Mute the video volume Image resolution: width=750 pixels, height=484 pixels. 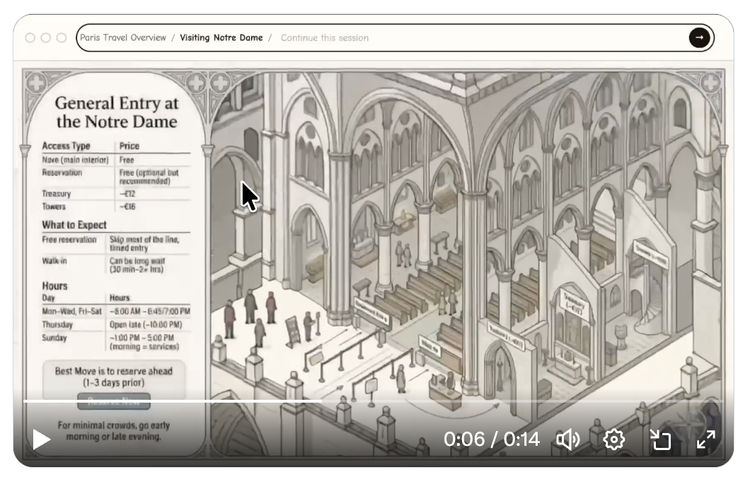[568, 439]
